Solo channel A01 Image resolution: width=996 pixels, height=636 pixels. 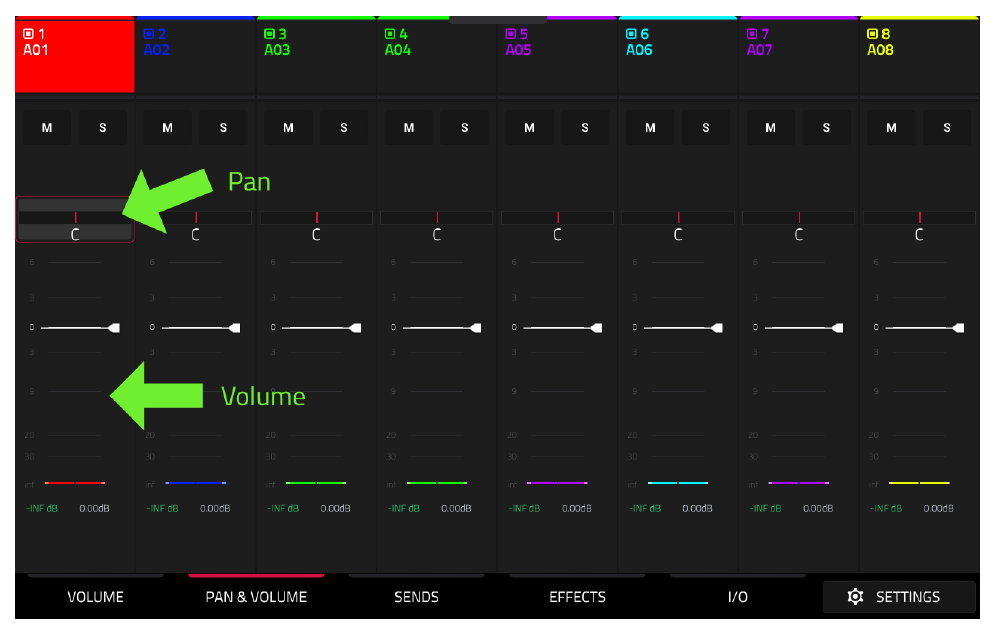[x=103, y=128]
